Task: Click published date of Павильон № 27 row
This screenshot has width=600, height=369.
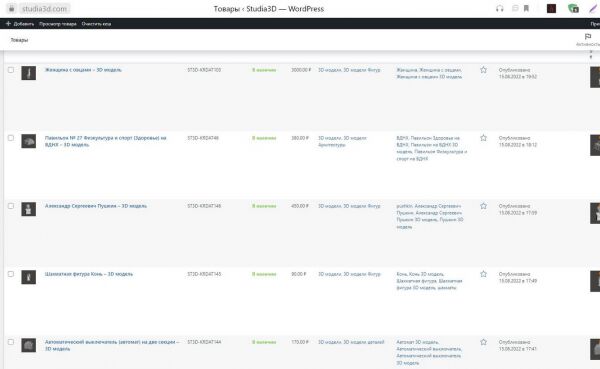Action: [518, 141]
